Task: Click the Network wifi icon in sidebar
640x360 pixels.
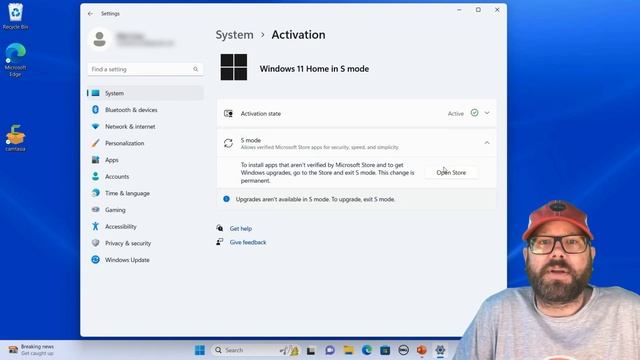Action: (x=96, y=127)
